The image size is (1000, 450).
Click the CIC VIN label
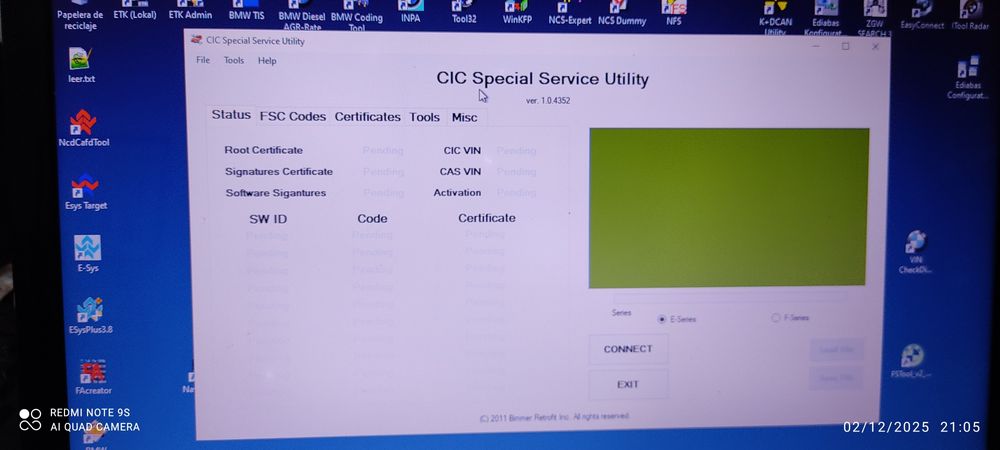(462, 150)
